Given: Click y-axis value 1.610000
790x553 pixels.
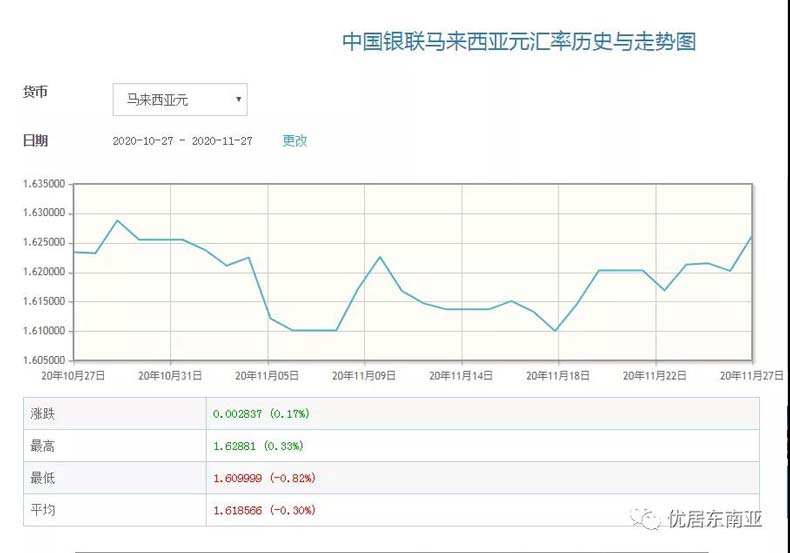Looking at the screenshot, I should [x=44, y=331].
